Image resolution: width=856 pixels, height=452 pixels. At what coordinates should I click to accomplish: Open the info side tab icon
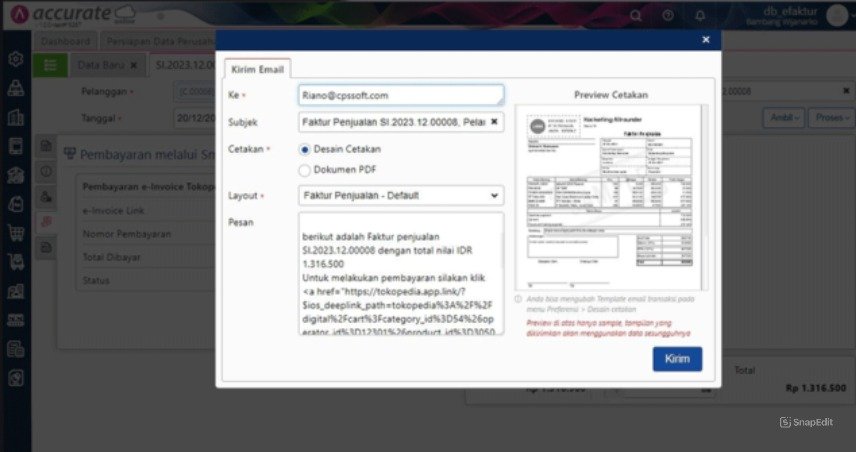pos(46,171)
